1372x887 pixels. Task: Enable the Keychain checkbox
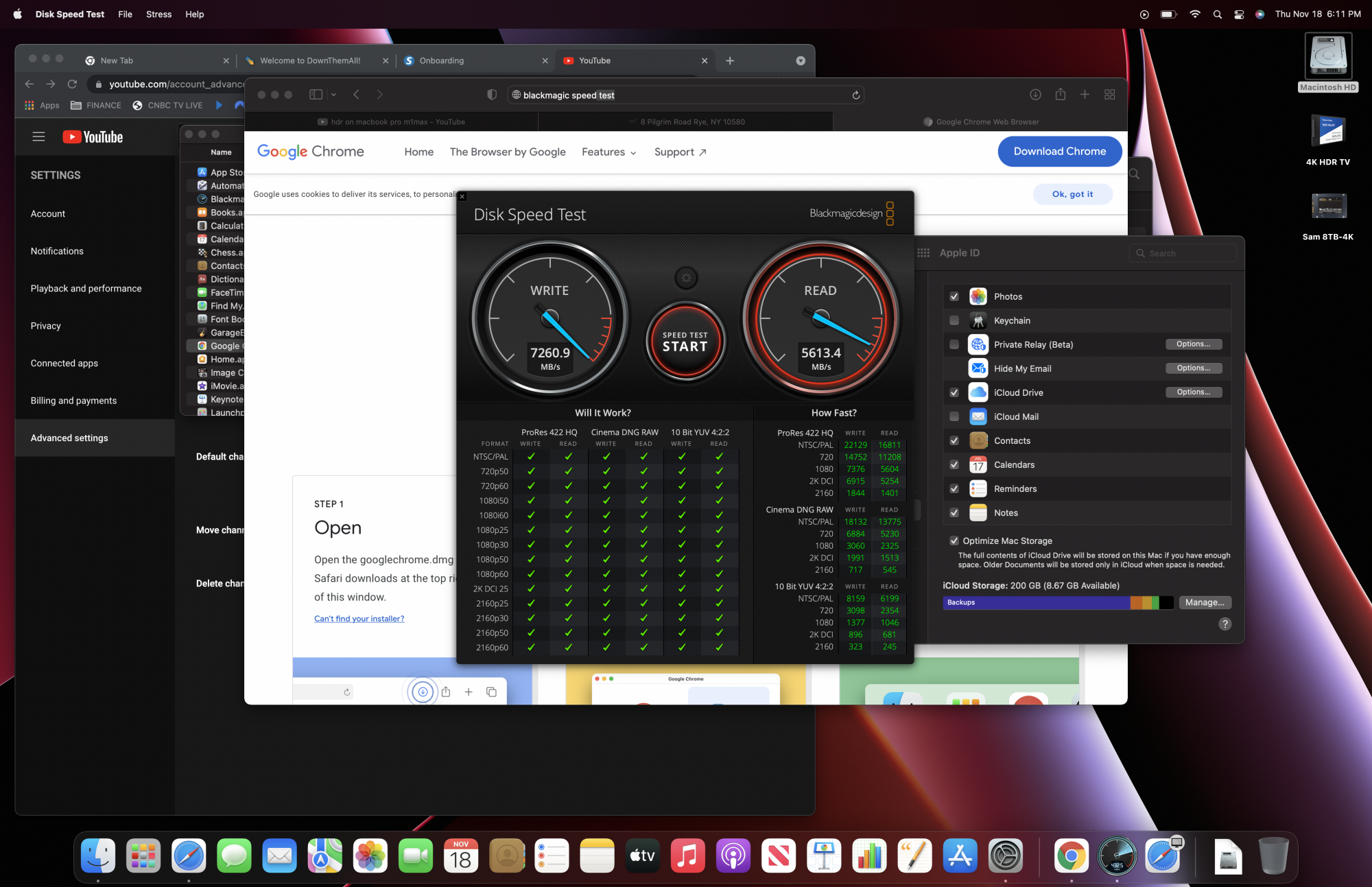coord(954,320)
